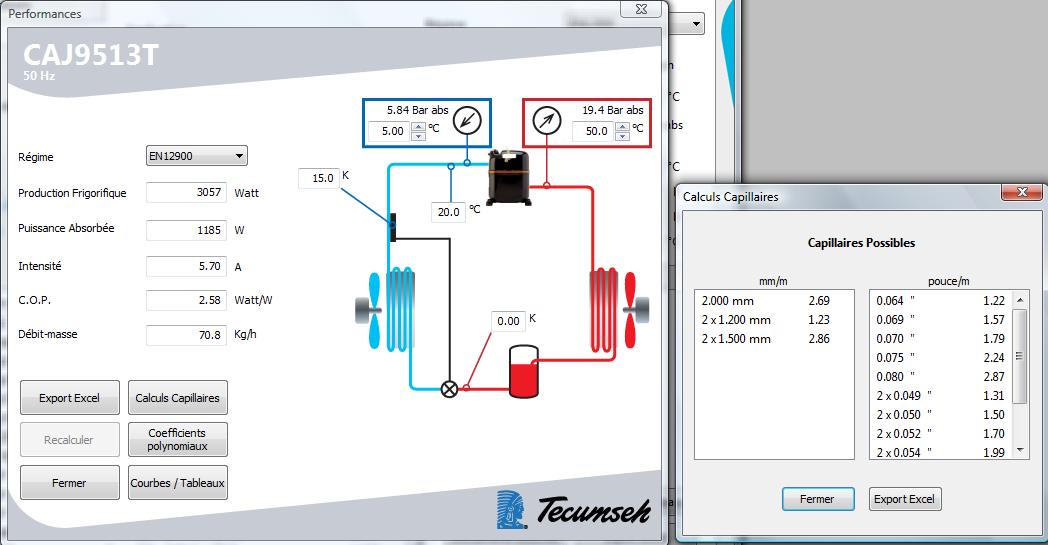Click Export Excel in Calculs Capillaires dialog
The image size is (1048, 545).
pos(905,499)
